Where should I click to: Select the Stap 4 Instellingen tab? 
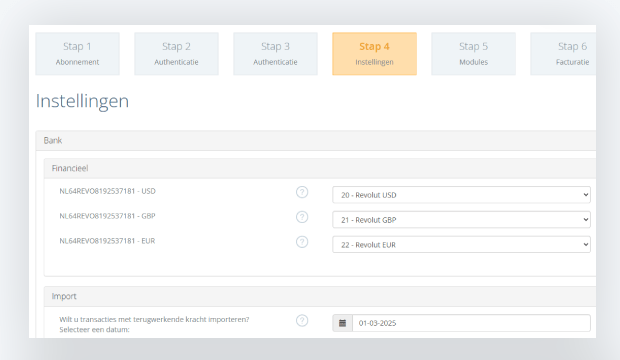tap(374, 54)
